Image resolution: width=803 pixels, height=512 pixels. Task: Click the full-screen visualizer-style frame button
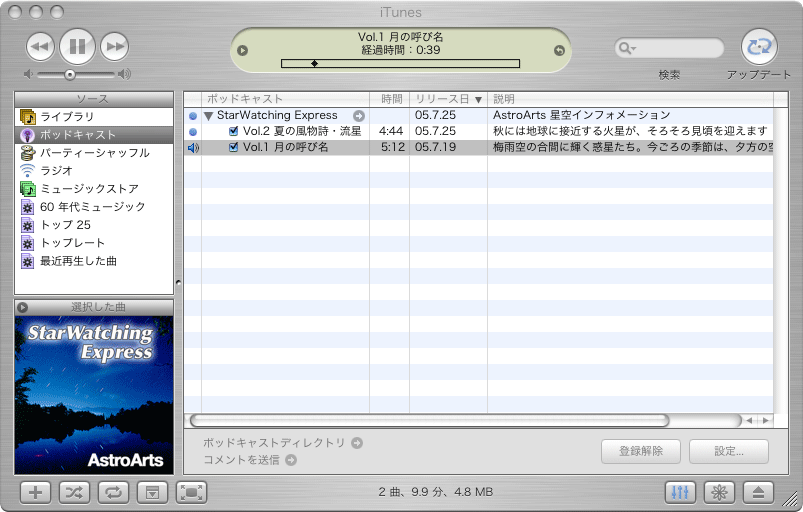[192, 493]
